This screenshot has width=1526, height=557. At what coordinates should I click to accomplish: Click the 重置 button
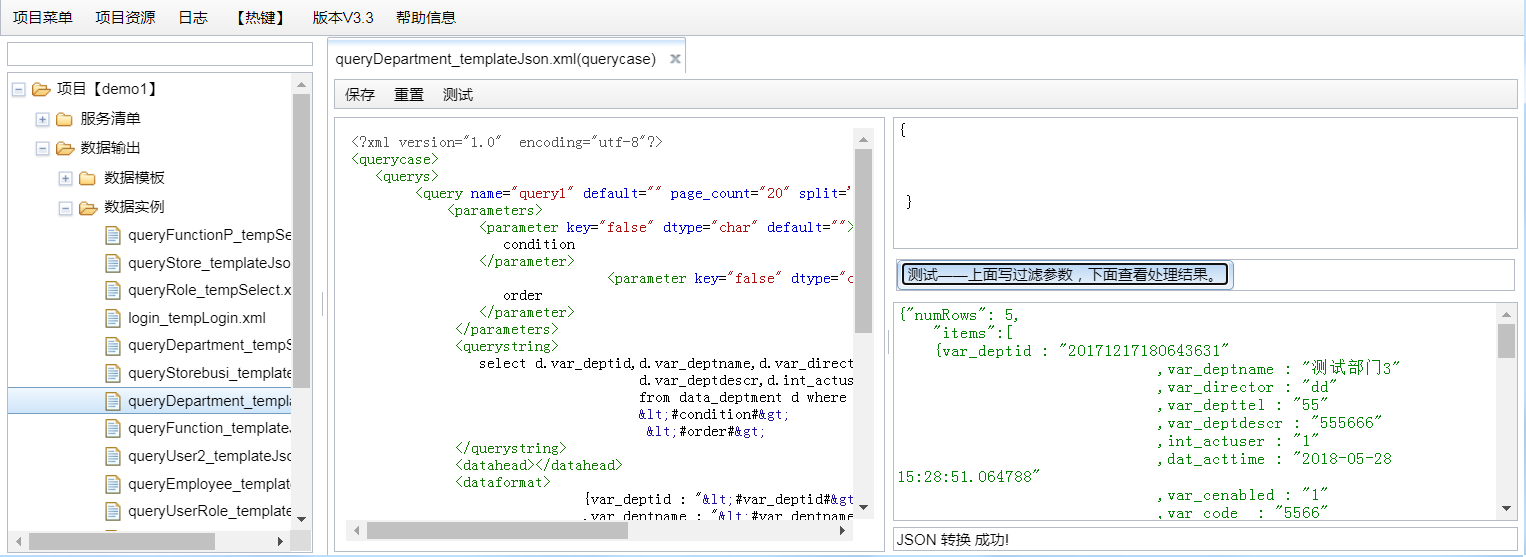point(409,95)
